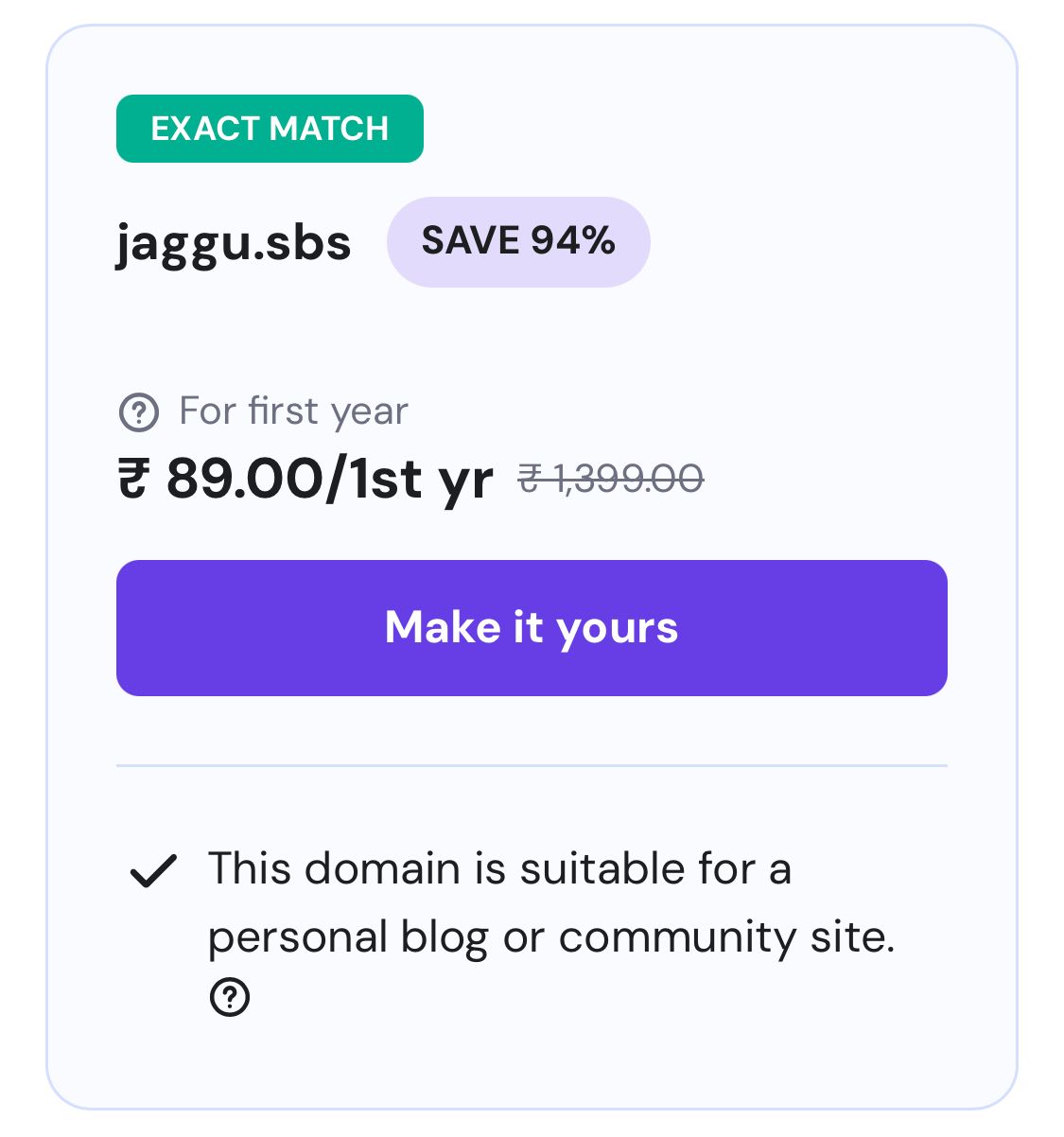Click the bold rupee symbol before 89.00
Image resolution: width=1064 pixels, height=1137 pixels.
(133, 479)
